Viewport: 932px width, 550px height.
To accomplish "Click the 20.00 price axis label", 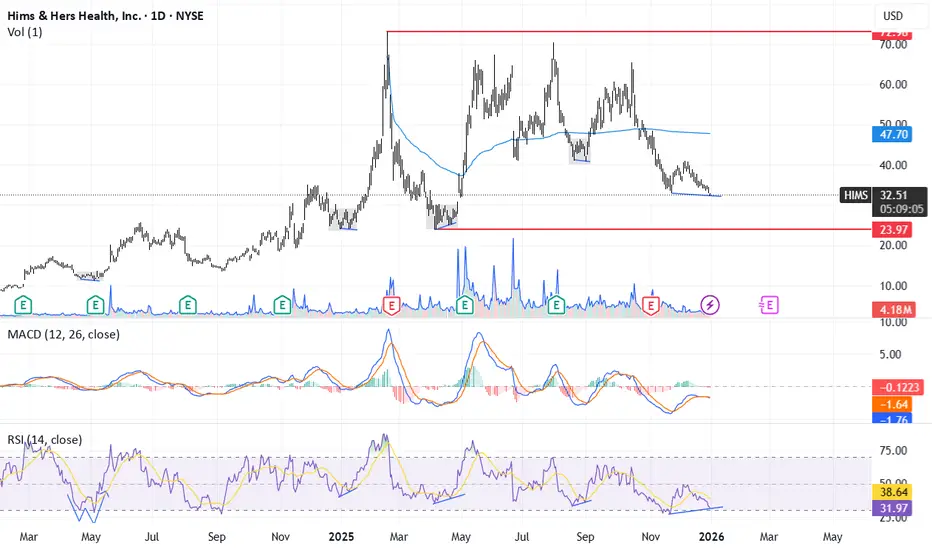I will click(893, 246).
